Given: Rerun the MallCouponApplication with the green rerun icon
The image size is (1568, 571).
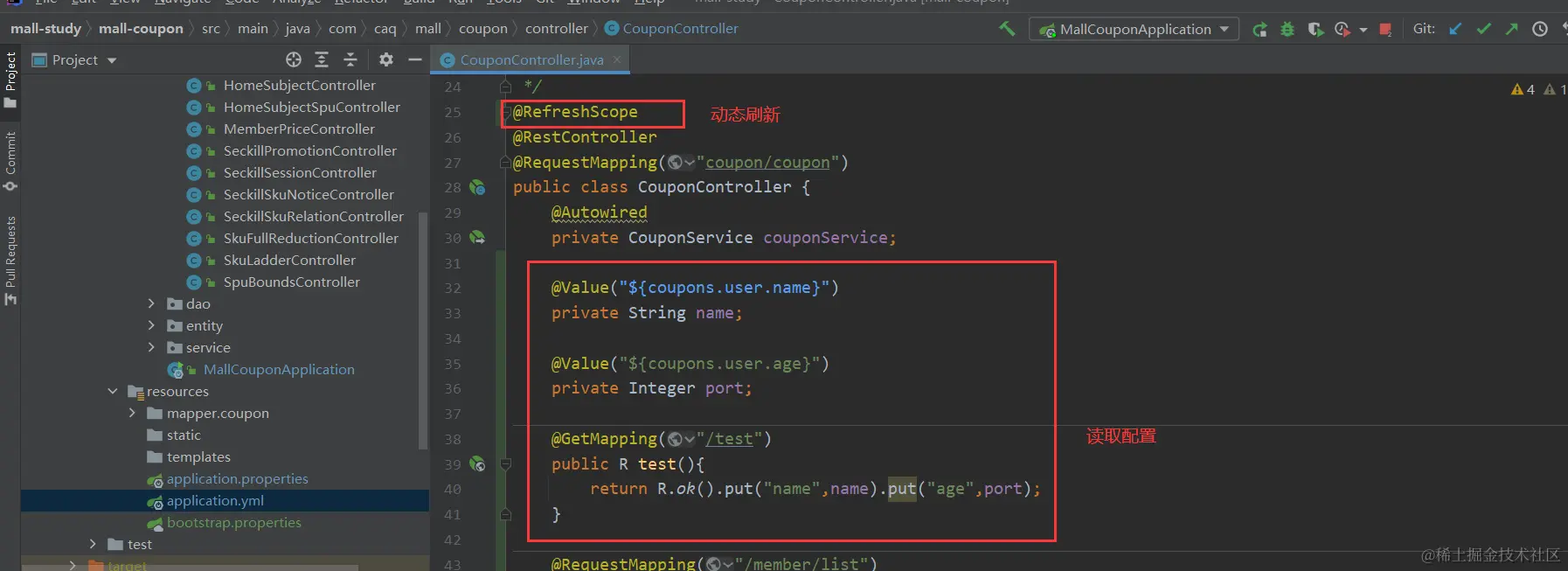Looking at the screenshot, I should [x=1259, y=29].
